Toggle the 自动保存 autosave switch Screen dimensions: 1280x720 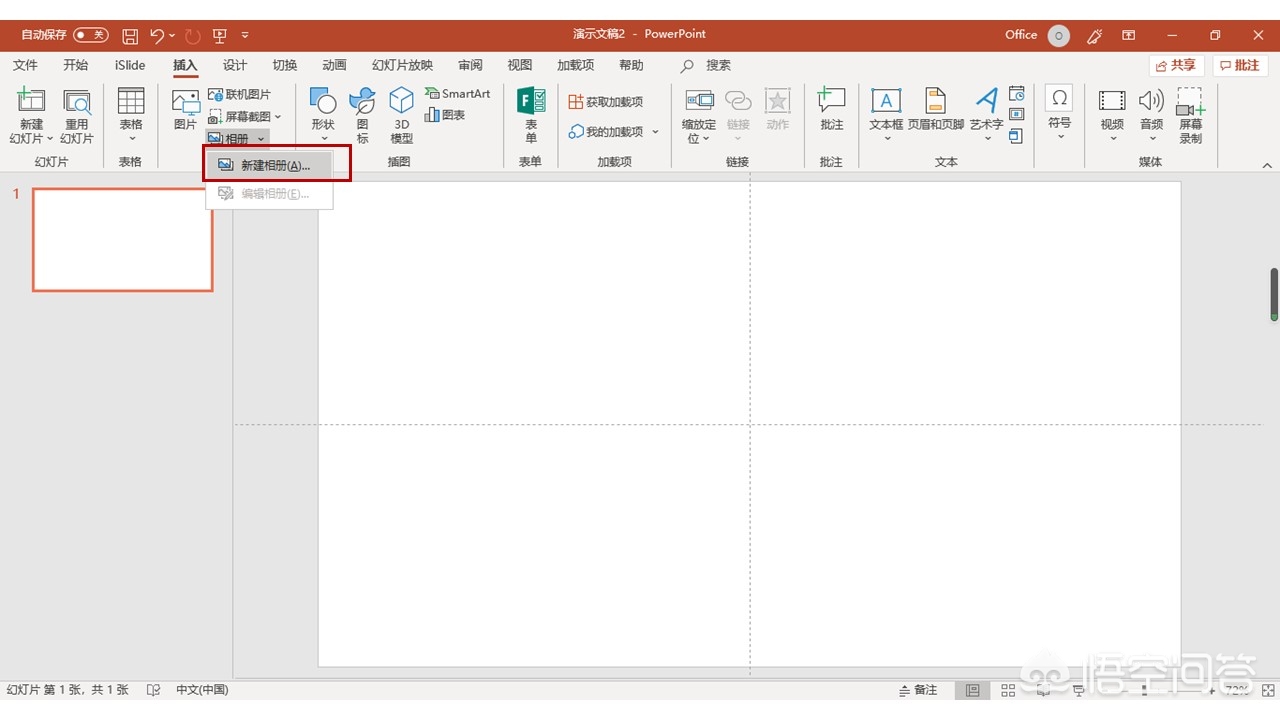[x=90, y=35]
